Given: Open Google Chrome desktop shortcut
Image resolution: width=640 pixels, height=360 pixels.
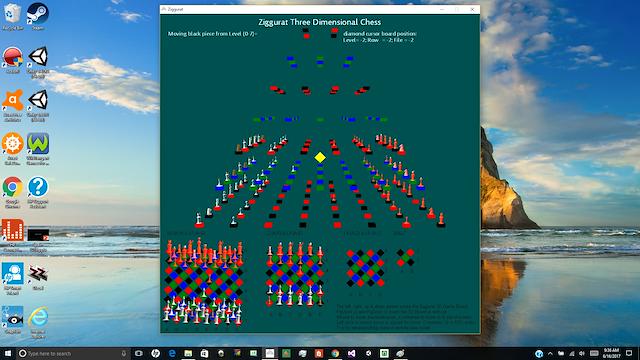Looking at the screenshot, I should point(13,191).
